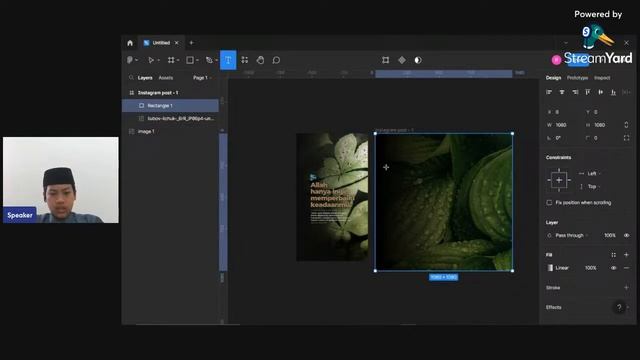Switch to the Inspect tab
The image size is (640, 360).
(x=602, y=78)
